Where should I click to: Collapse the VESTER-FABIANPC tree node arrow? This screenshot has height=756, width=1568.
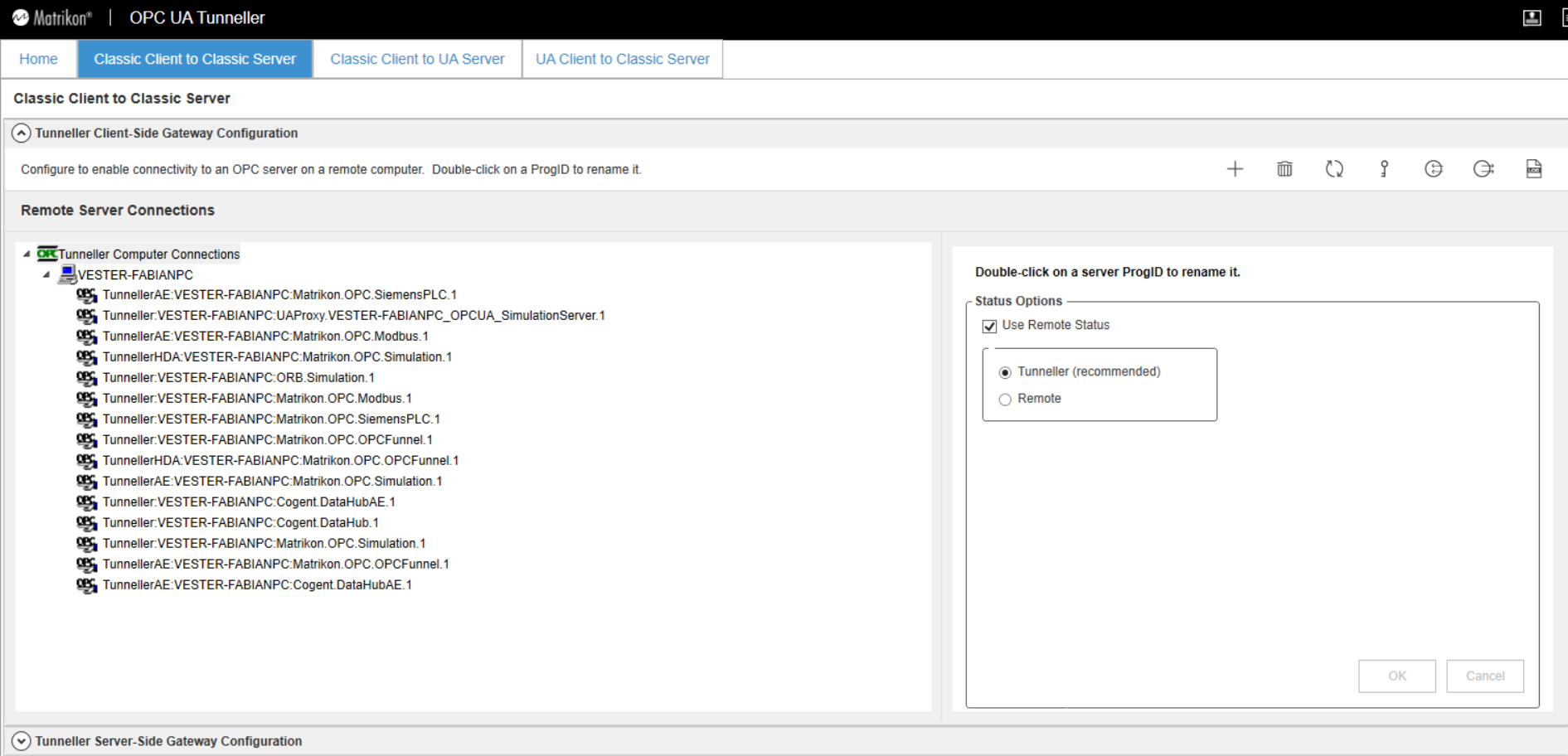(46, 274)
